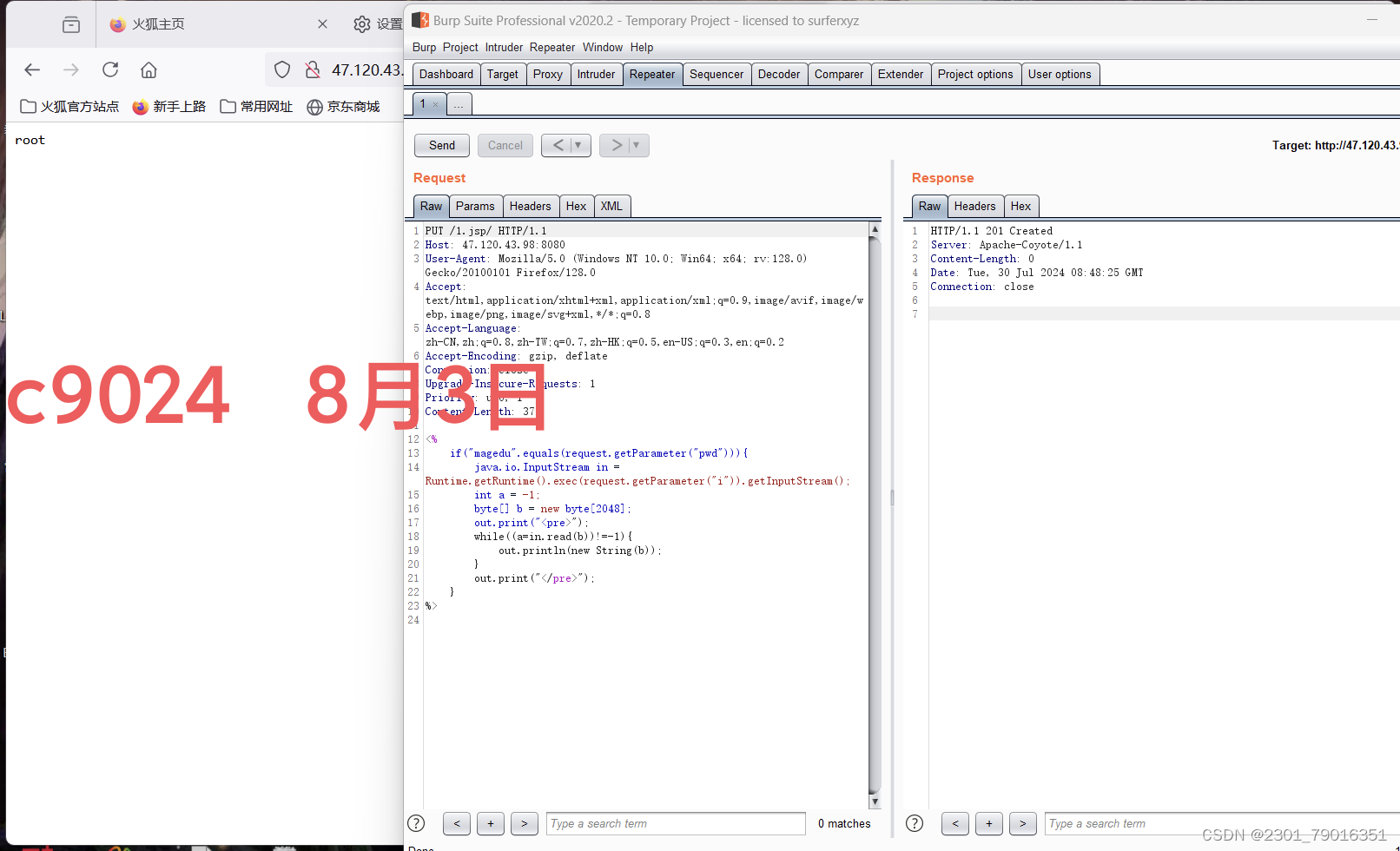The image size is (1400, 851).
Task: Click the request scrollbar up arrow
Action: tap(875, 229)
